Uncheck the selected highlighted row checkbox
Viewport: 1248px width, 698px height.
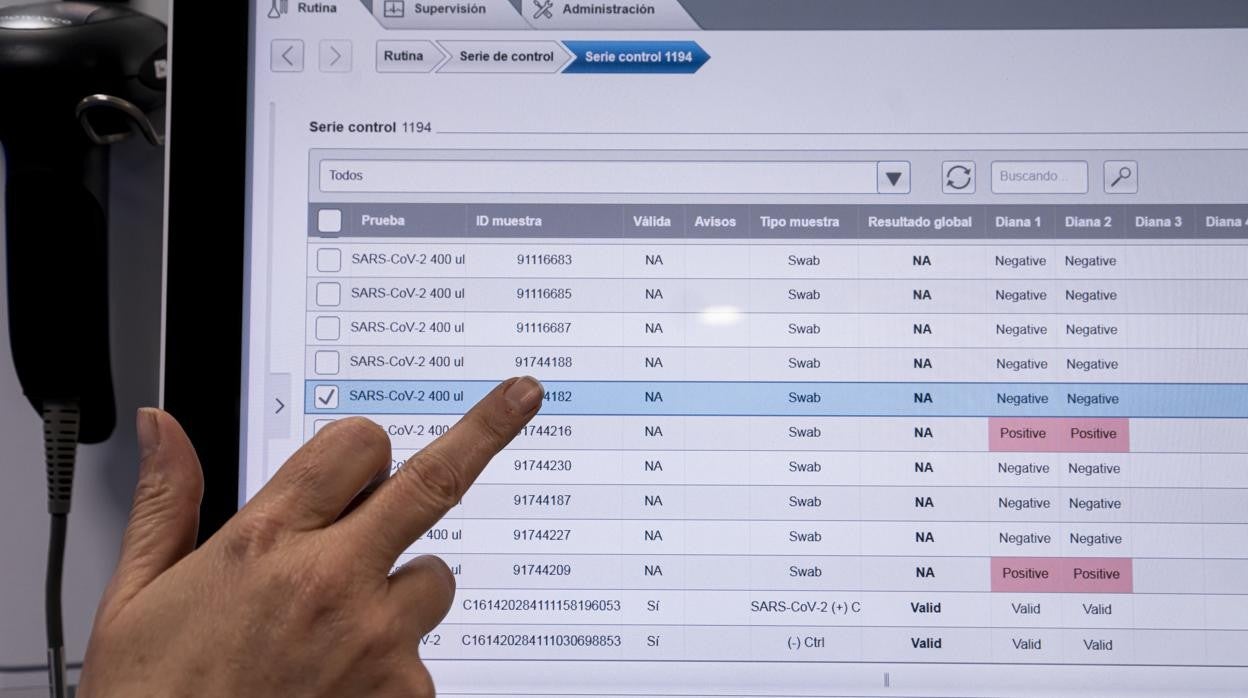point(326,397)
